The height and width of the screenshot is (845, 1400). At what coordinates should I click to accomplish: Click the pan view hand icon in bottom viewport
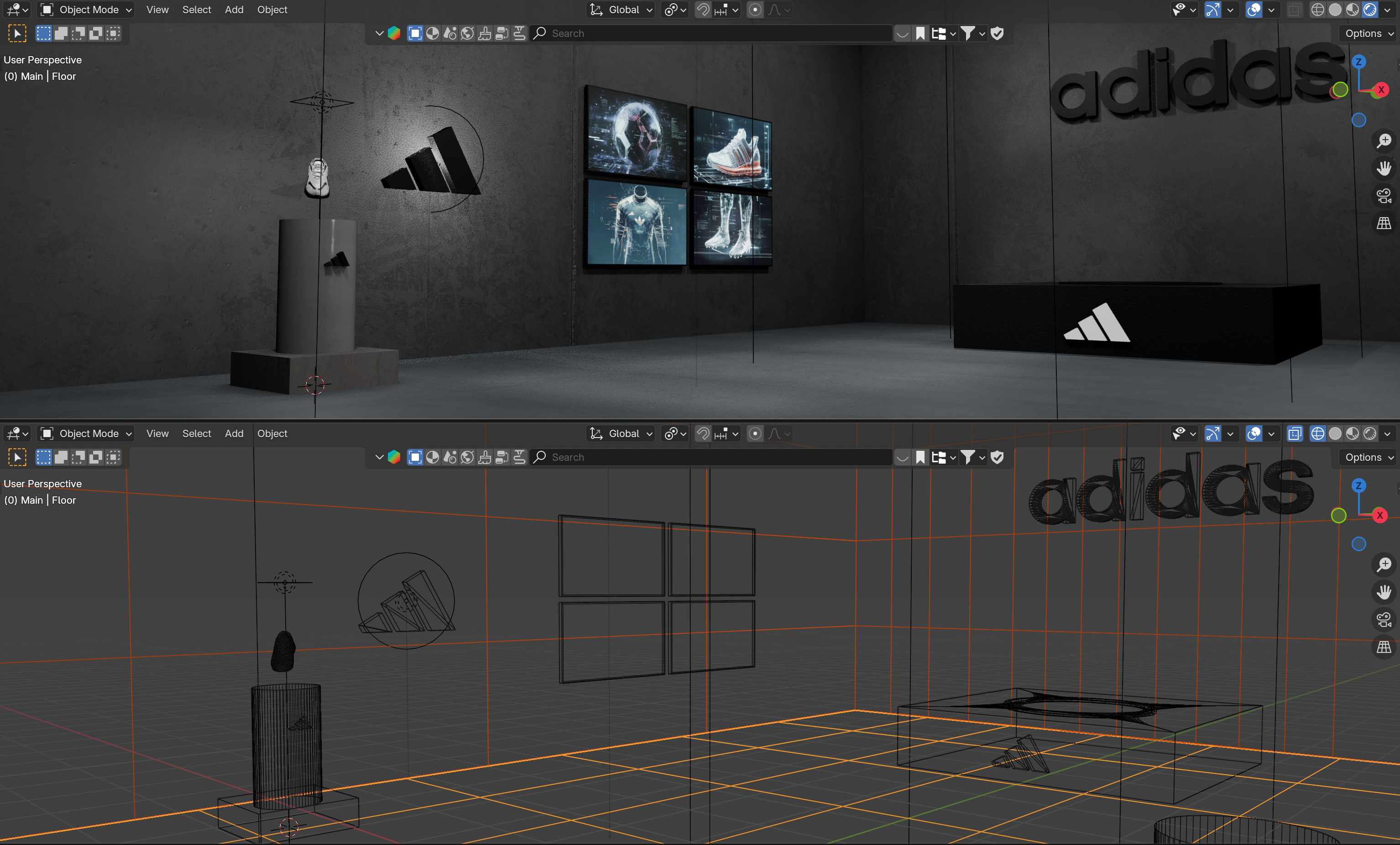coord(1384,592)
